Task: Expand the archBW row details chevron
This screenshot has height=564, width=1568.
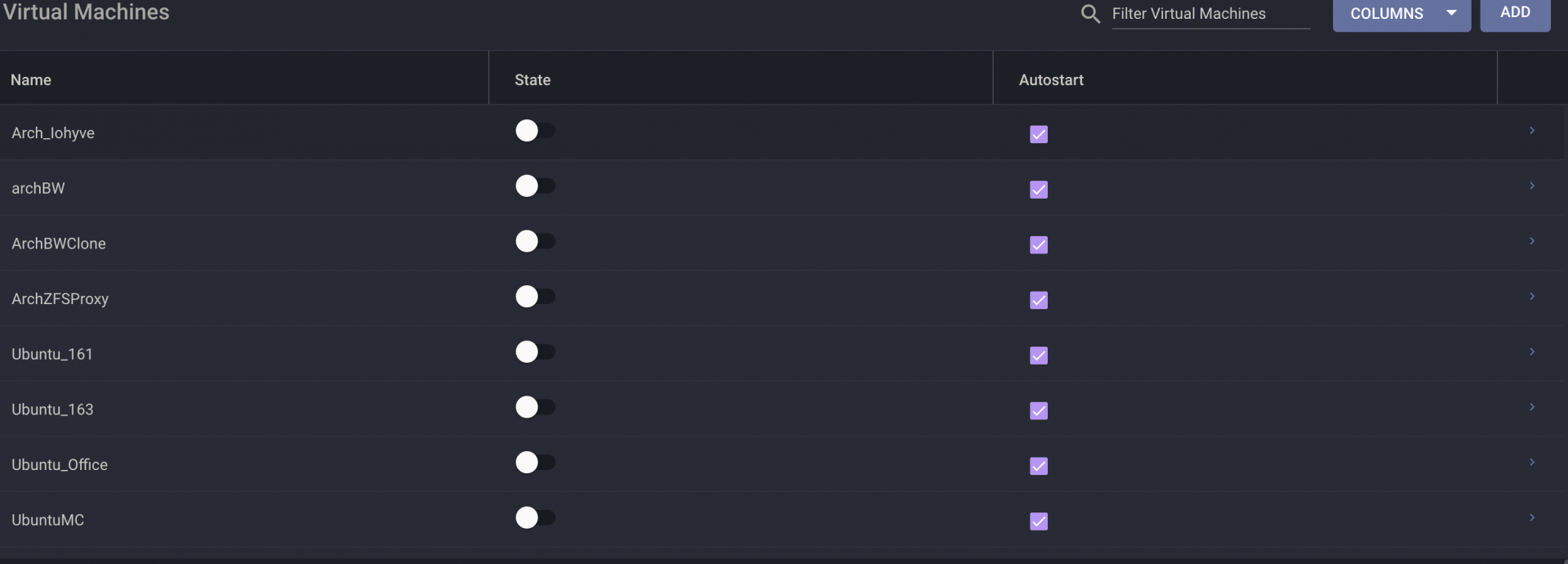Action: tap(1532, 186)
